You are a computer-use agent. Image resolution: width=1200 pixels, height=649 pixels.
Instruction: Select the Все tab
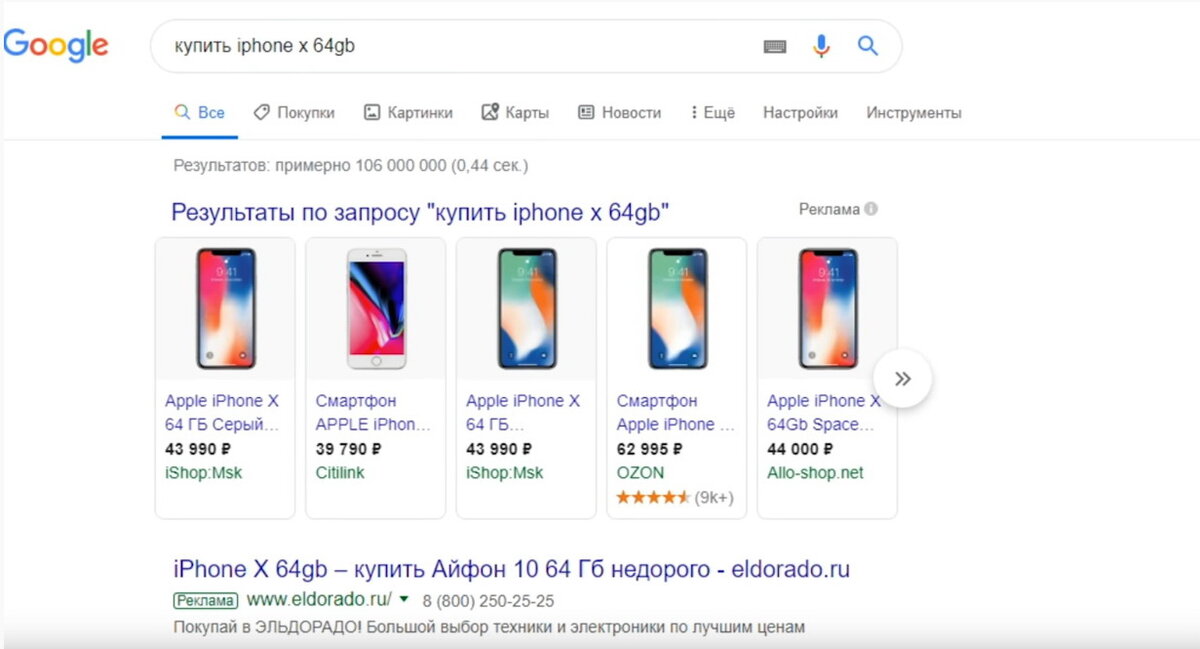coord(199,112)
